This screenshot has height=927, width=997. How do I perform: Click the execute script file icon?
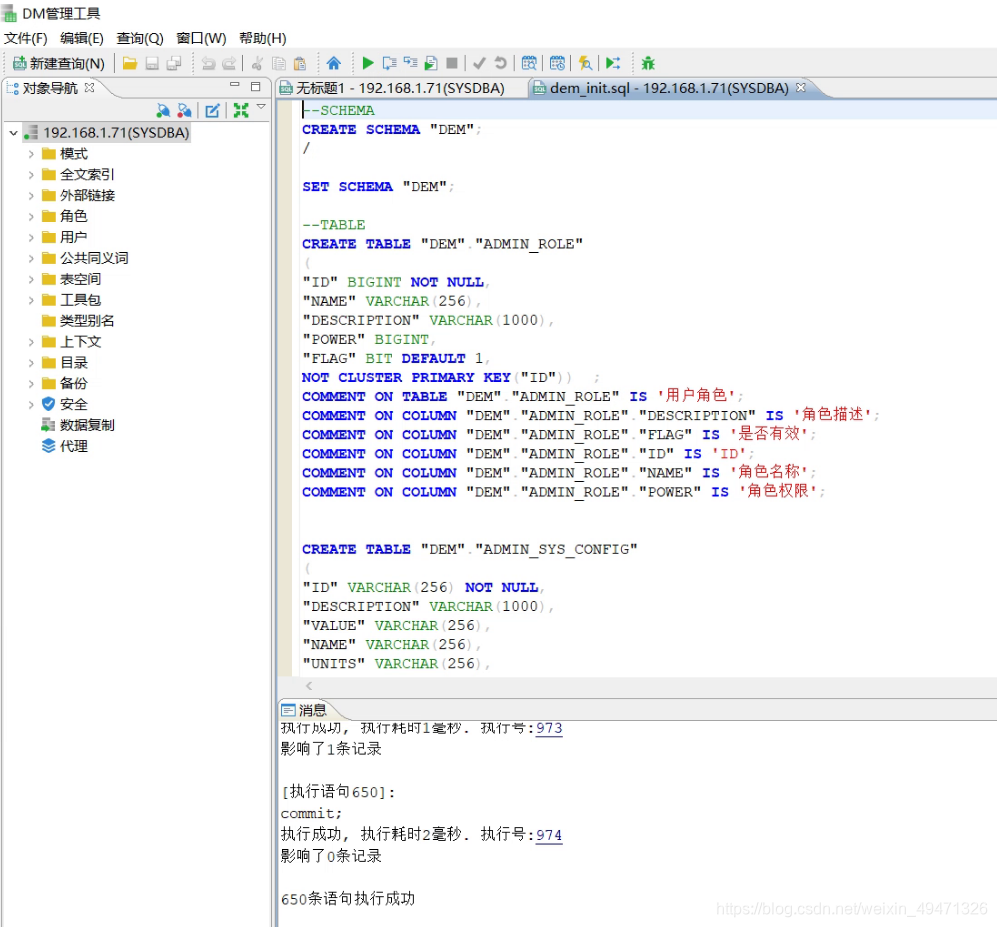click(x=431, y=63)
